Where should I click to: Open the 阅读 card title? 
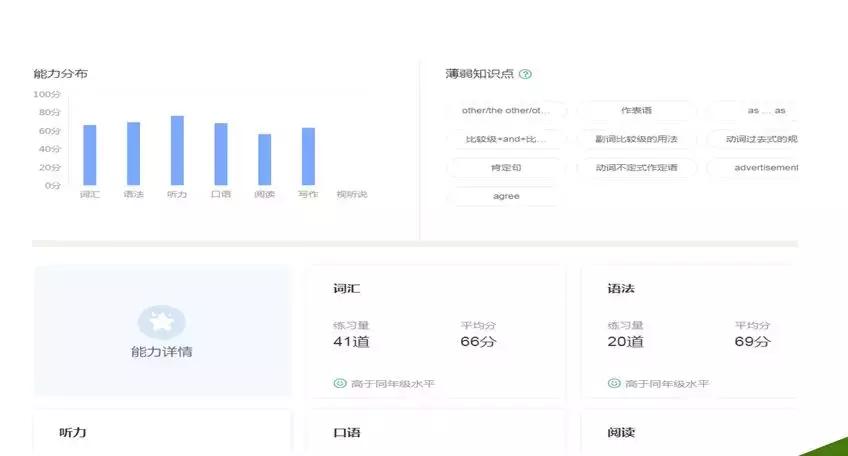(621, 432)
